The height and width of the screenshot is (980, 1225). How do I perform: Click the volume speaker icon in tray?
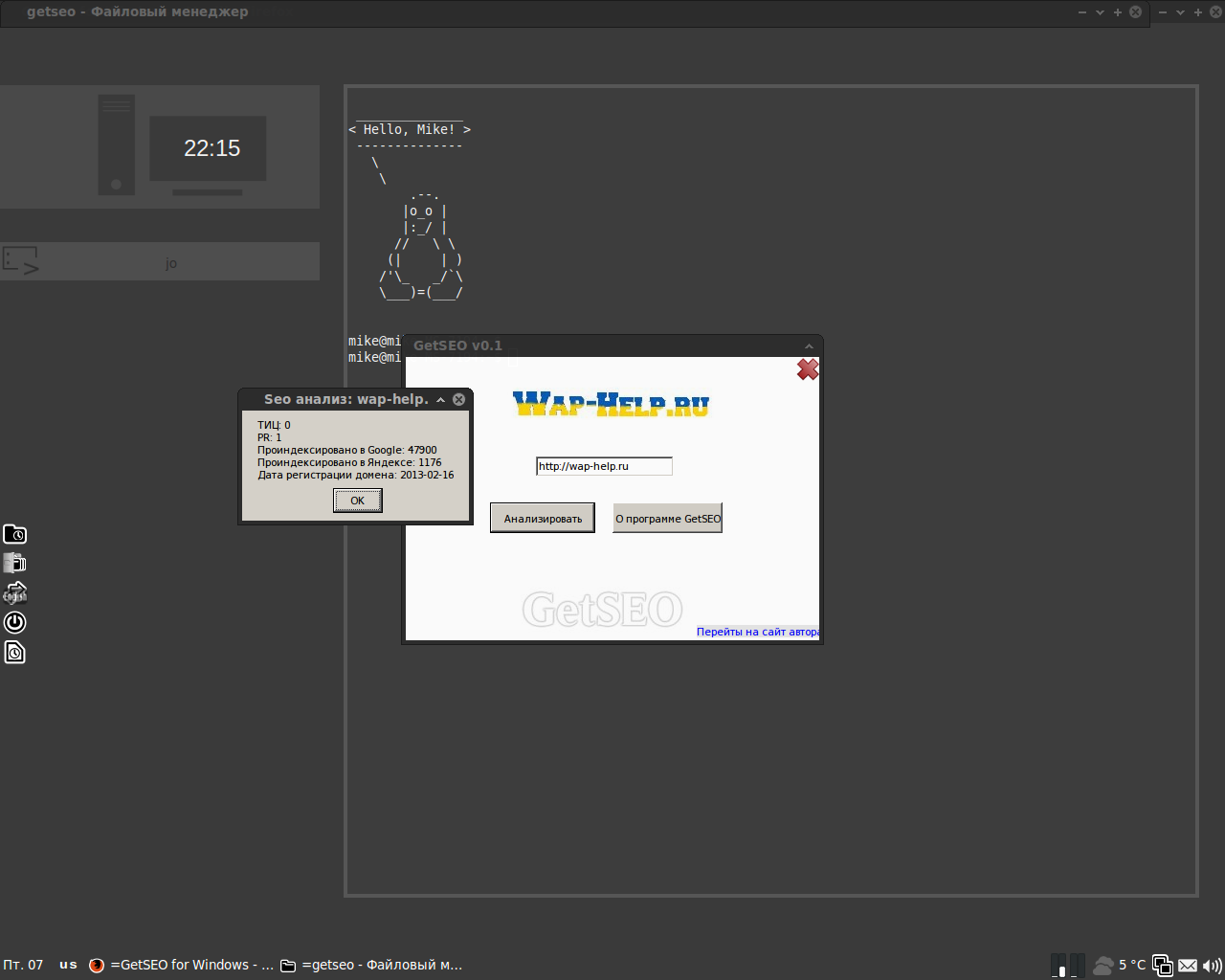tap(1213, 965)
